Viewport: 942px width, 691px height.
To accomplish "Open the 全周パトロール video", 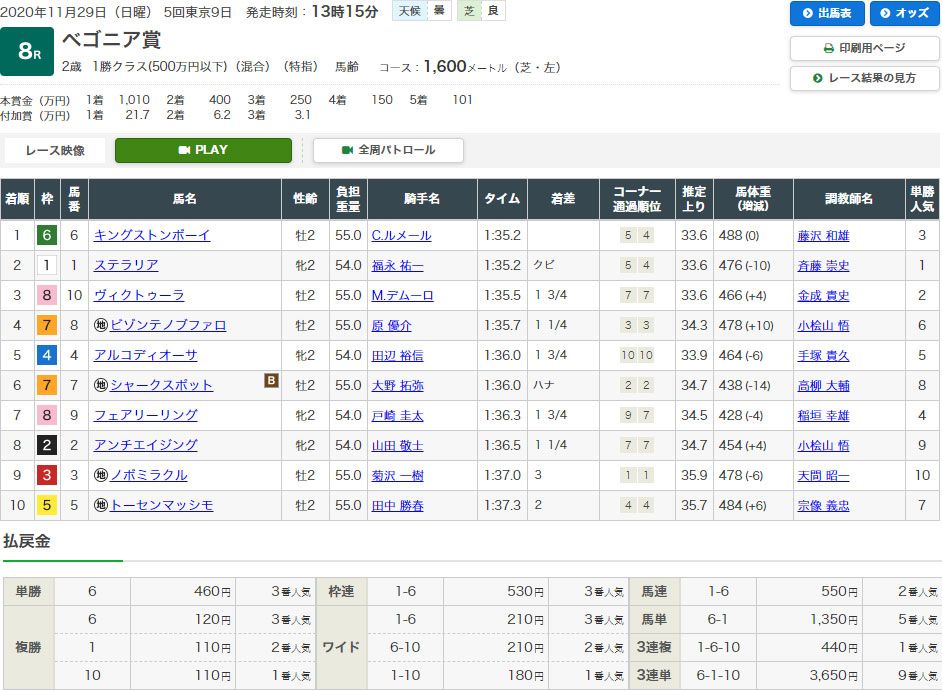I will coord(388,150).
